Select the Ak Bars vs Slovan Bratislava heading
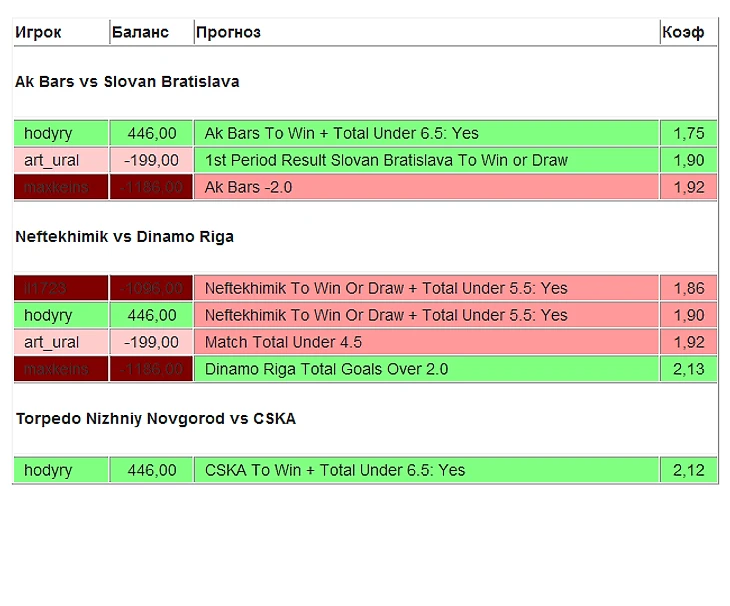The height and width of the screenshot is (606, 730). point(127,81)
